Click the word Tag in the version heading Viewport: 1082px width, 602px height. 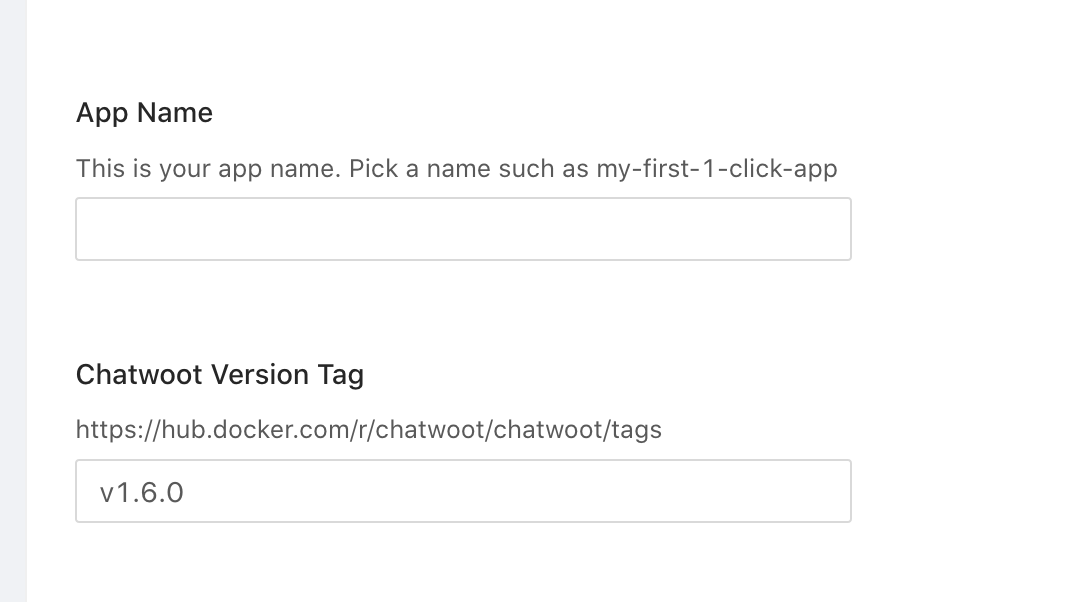pos(341,374)
